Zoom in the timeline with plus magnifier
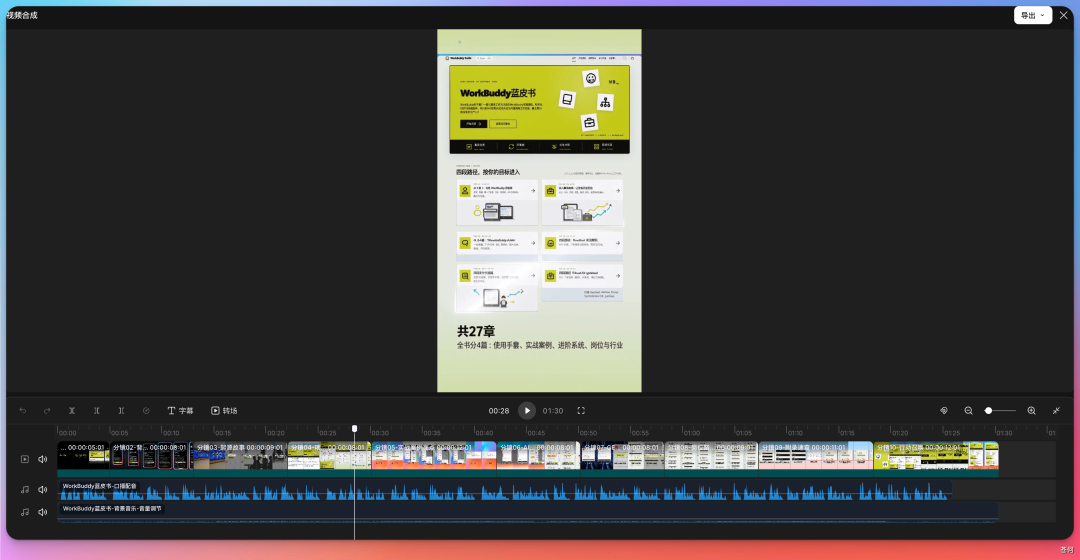 (x=1031, y=411)
